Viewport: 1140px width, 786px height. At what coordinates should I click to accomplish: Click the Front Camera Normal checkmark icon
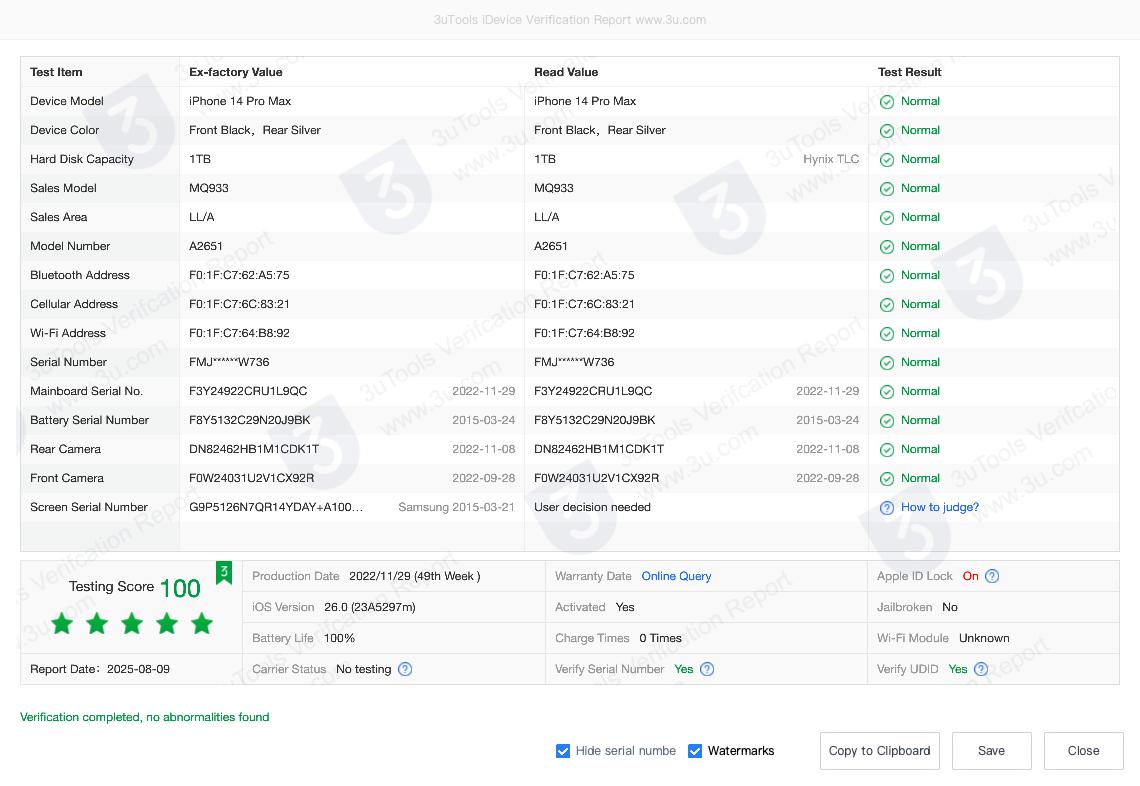(x=886, y=478)
